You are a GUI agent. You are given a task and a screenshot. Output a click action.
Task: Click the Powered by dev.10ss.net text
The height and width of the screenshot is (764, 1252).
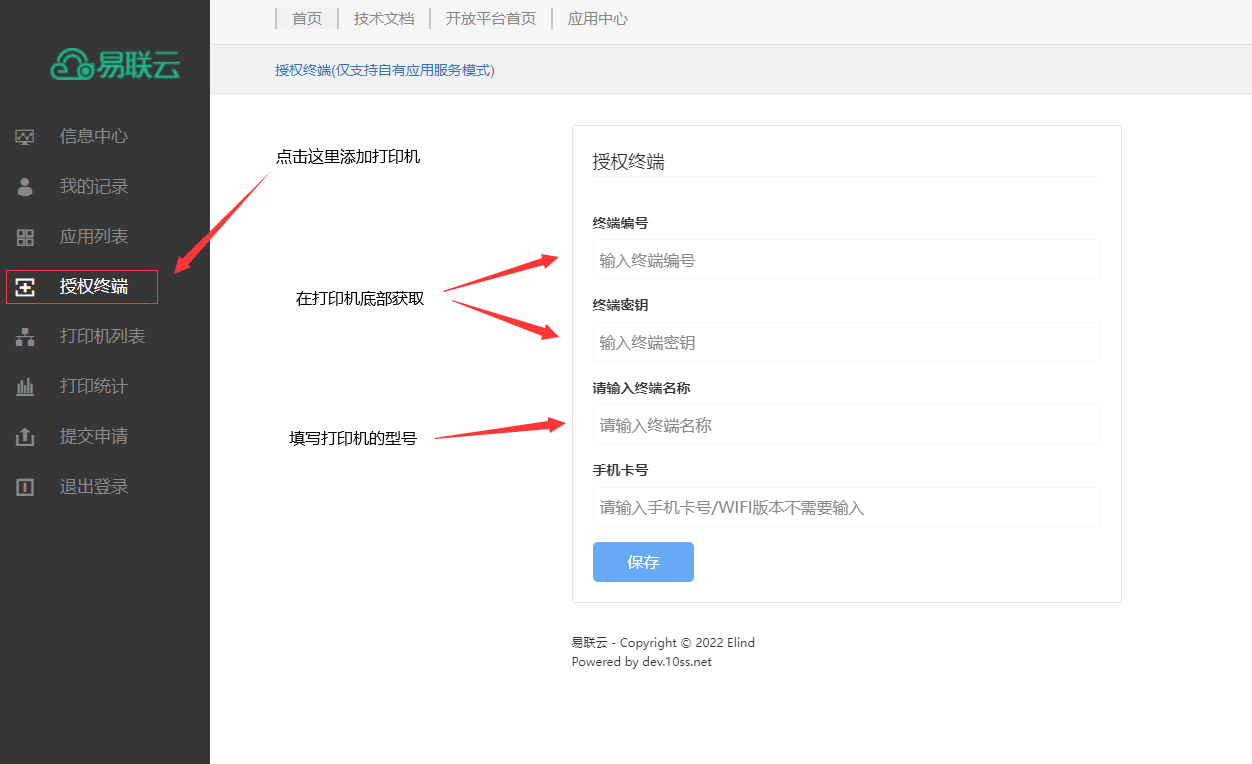642,662
